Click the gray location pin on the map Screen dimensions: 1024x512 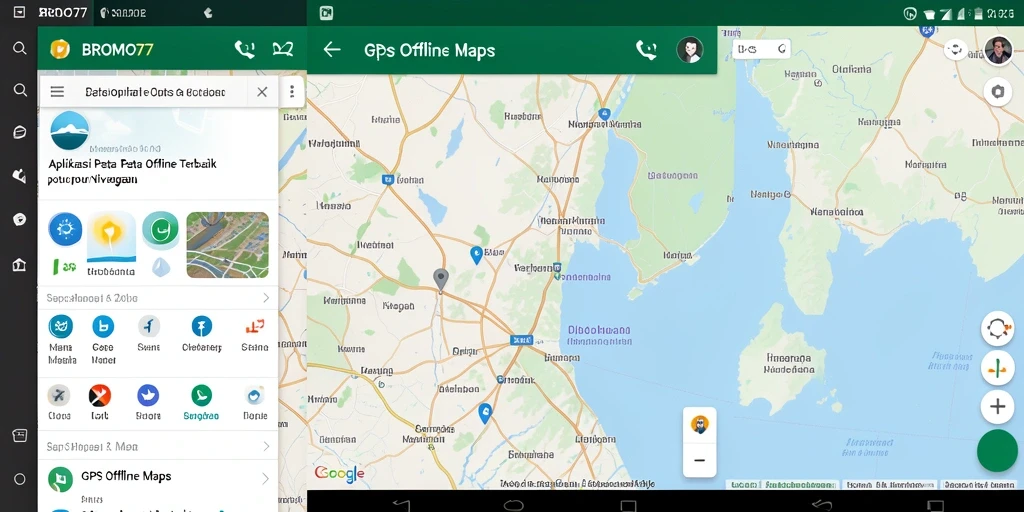pyautogui.click(x=441, y=280)
